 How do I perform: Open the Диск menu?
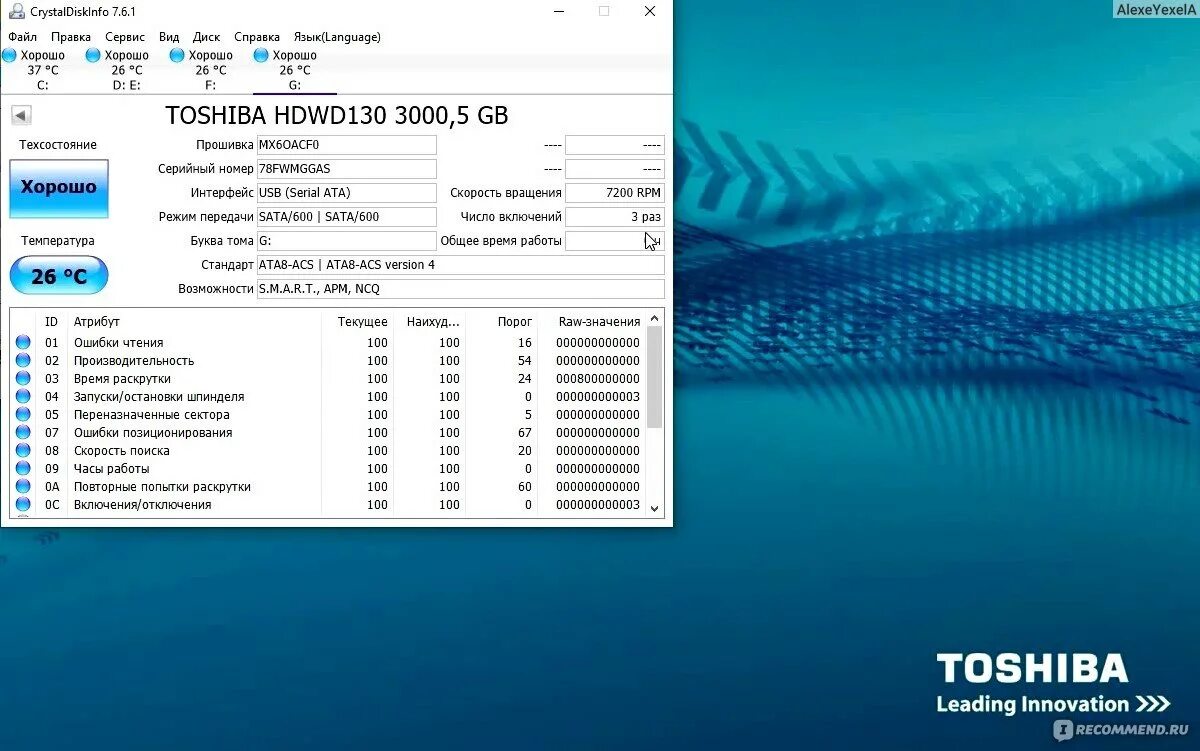click(x=206, y=37)
